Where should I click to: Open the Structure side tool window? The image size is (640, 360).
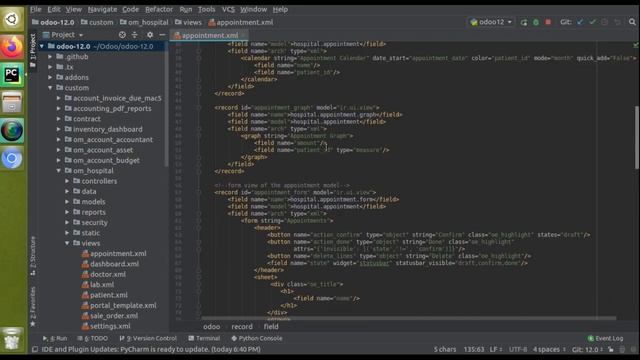tap(33, 256)
